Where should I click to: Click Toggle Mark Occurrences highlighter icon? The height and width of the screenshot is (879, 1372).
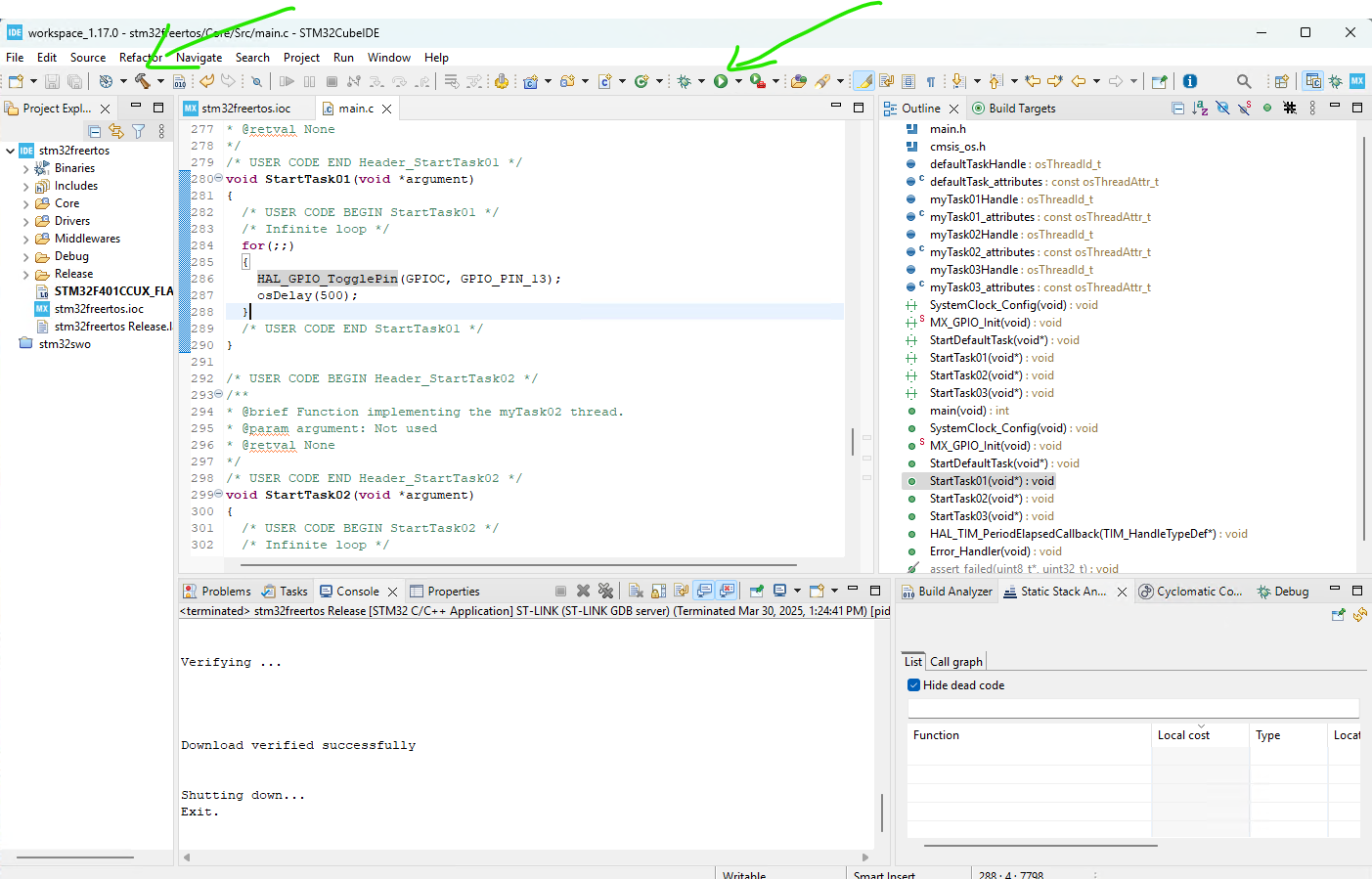(x=864, y=81)
